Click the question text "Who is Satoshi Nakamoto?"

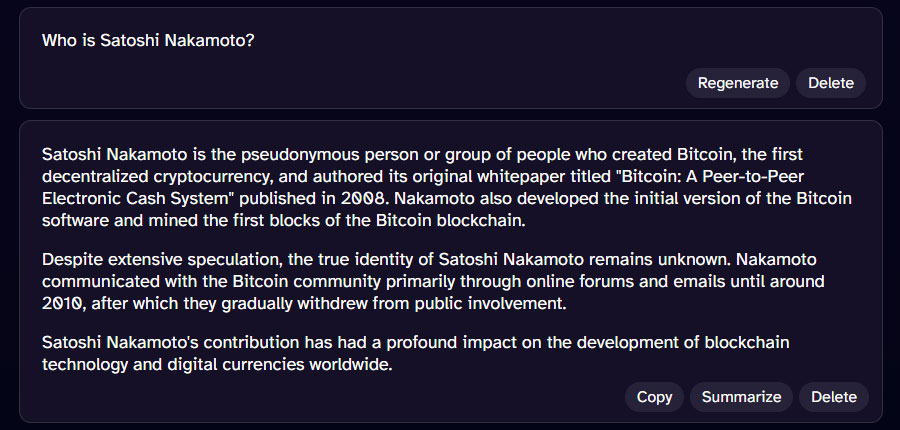point(148,41)
